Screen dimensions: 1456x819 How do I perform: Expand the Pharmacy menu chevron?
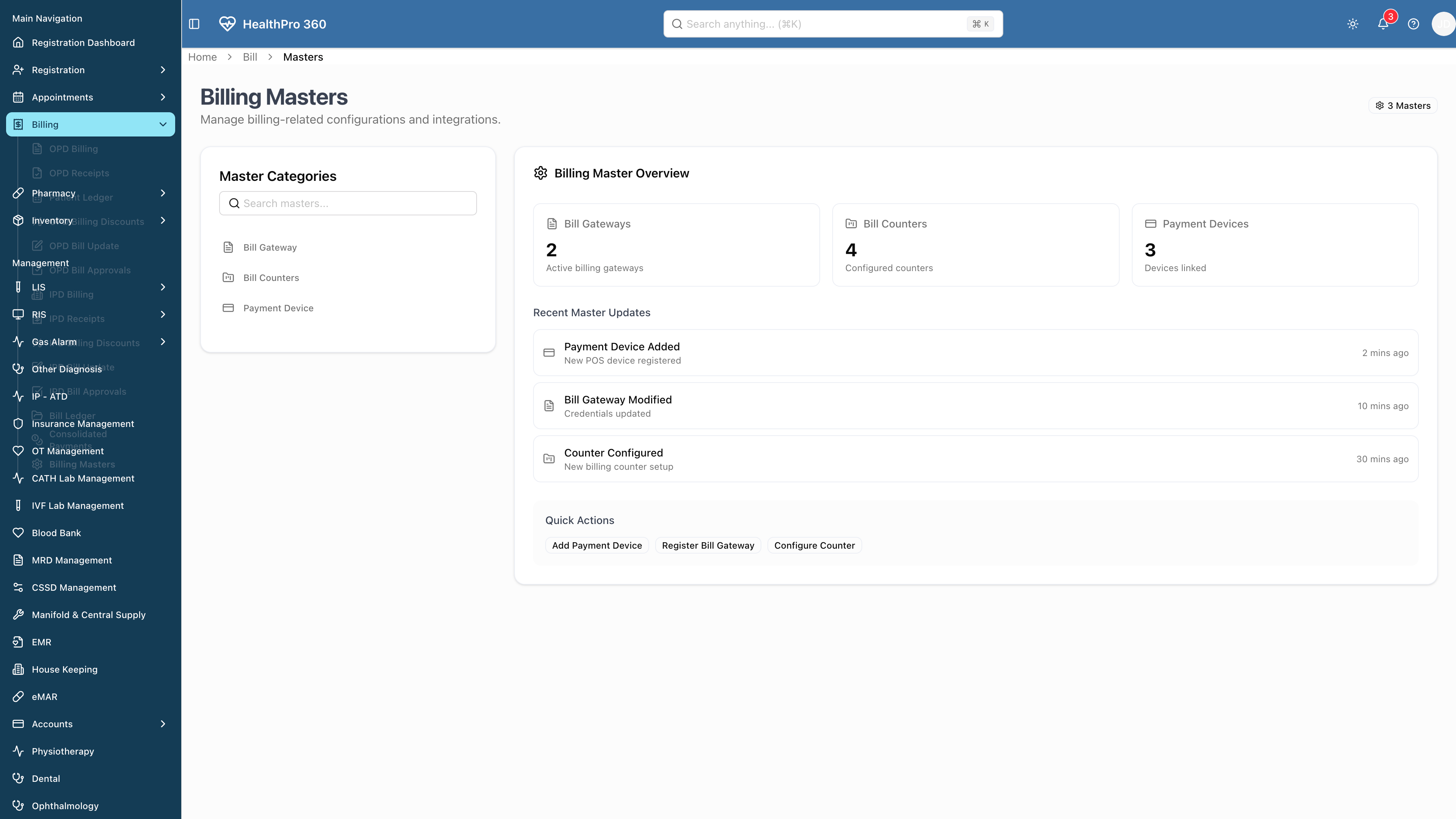pyautogui.click(x=163, y=193)
